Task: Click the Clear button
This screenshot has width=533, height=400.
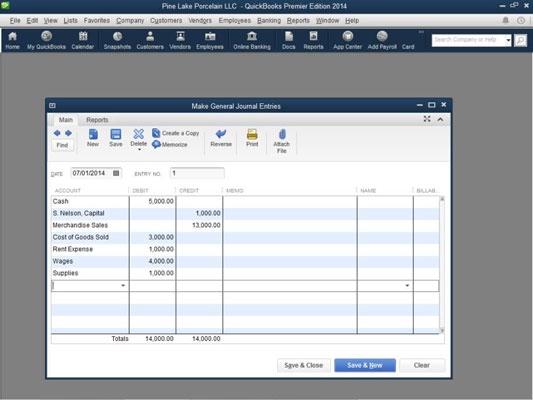Action: coord(422,365)
